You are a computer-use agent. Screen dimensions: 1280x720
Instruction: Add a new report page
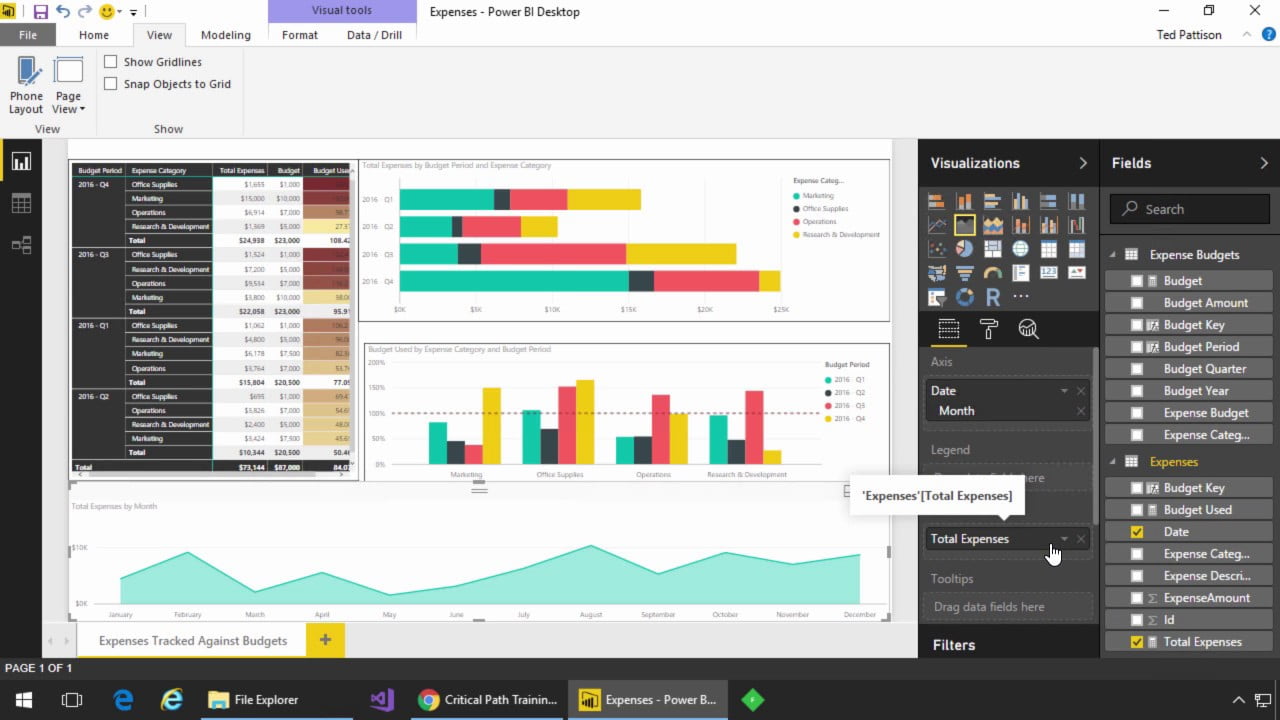coord(325,640)
